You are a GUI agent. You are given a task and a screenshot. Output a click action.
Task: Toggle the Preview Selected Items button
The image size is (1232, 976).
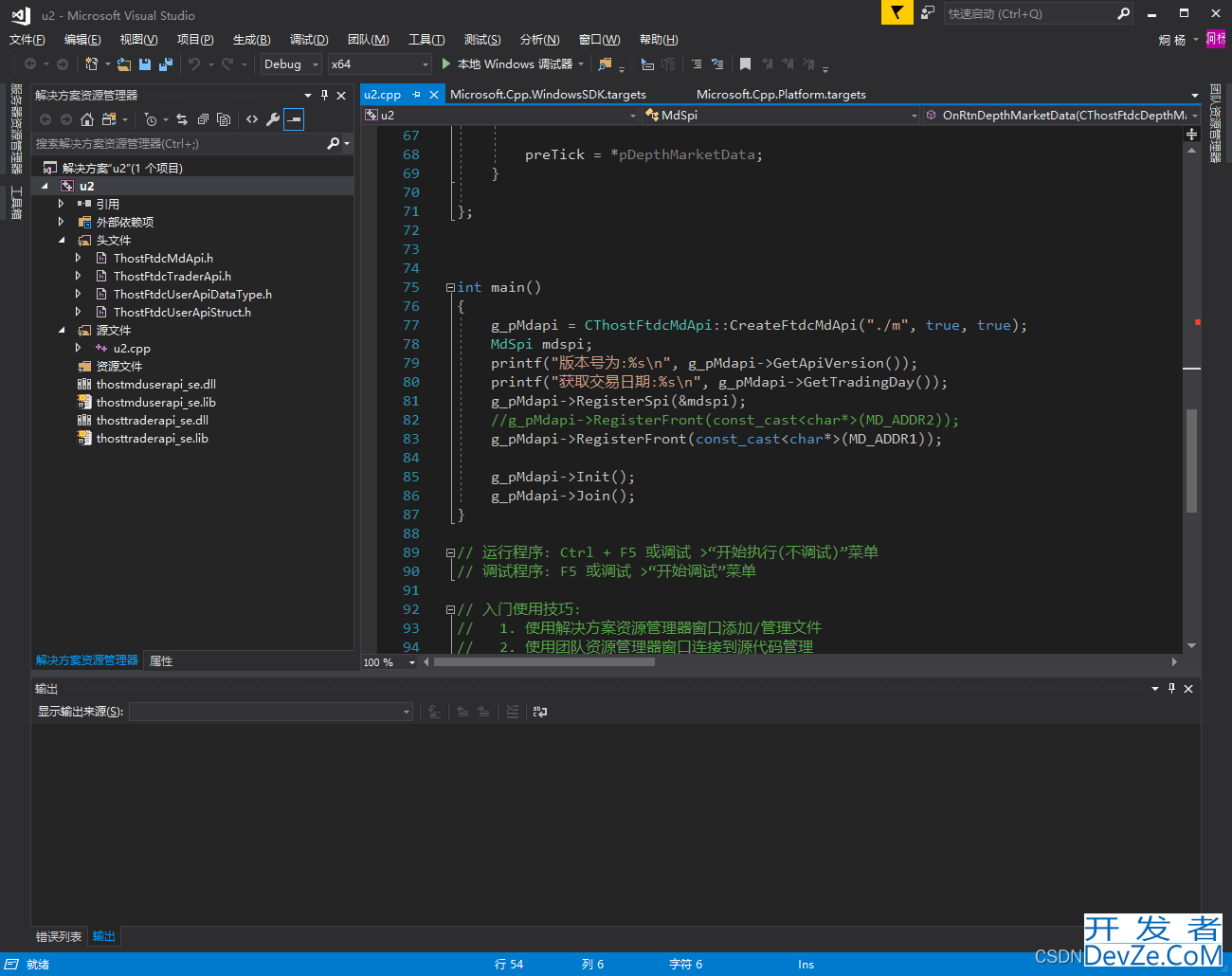pos(294,118)
